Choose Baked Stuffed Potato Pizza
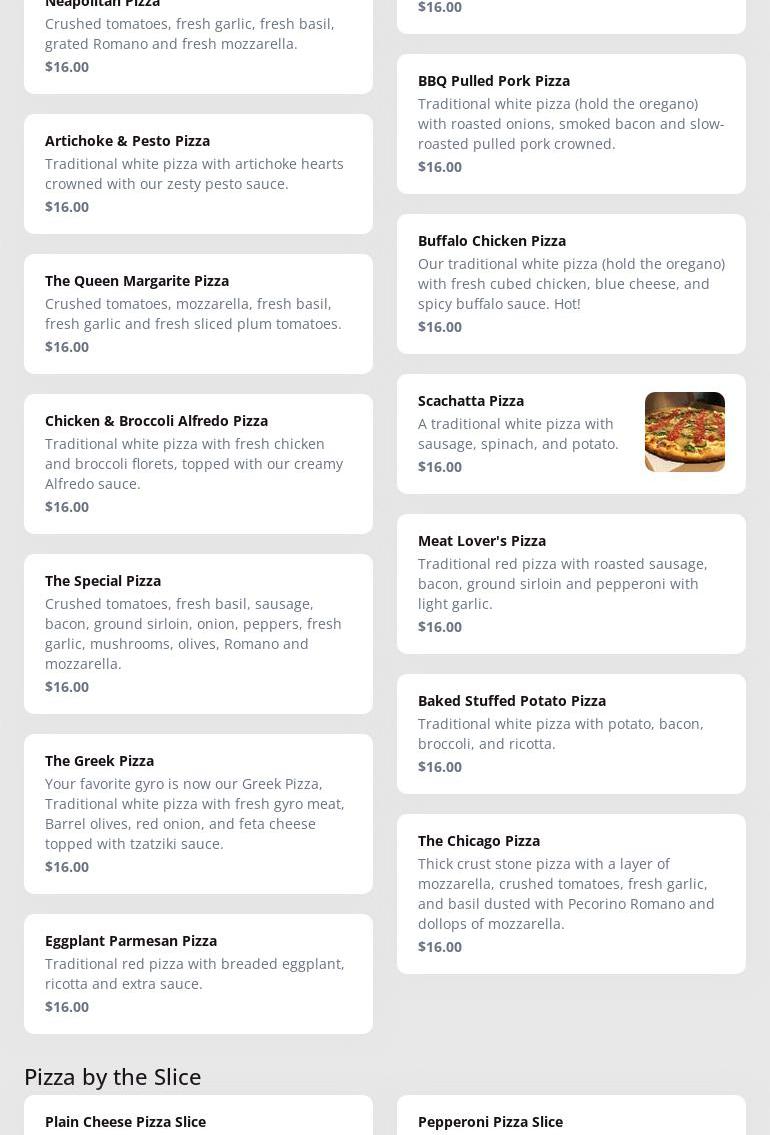Viewport: 770px width, 1135px height. pos(571,733)
